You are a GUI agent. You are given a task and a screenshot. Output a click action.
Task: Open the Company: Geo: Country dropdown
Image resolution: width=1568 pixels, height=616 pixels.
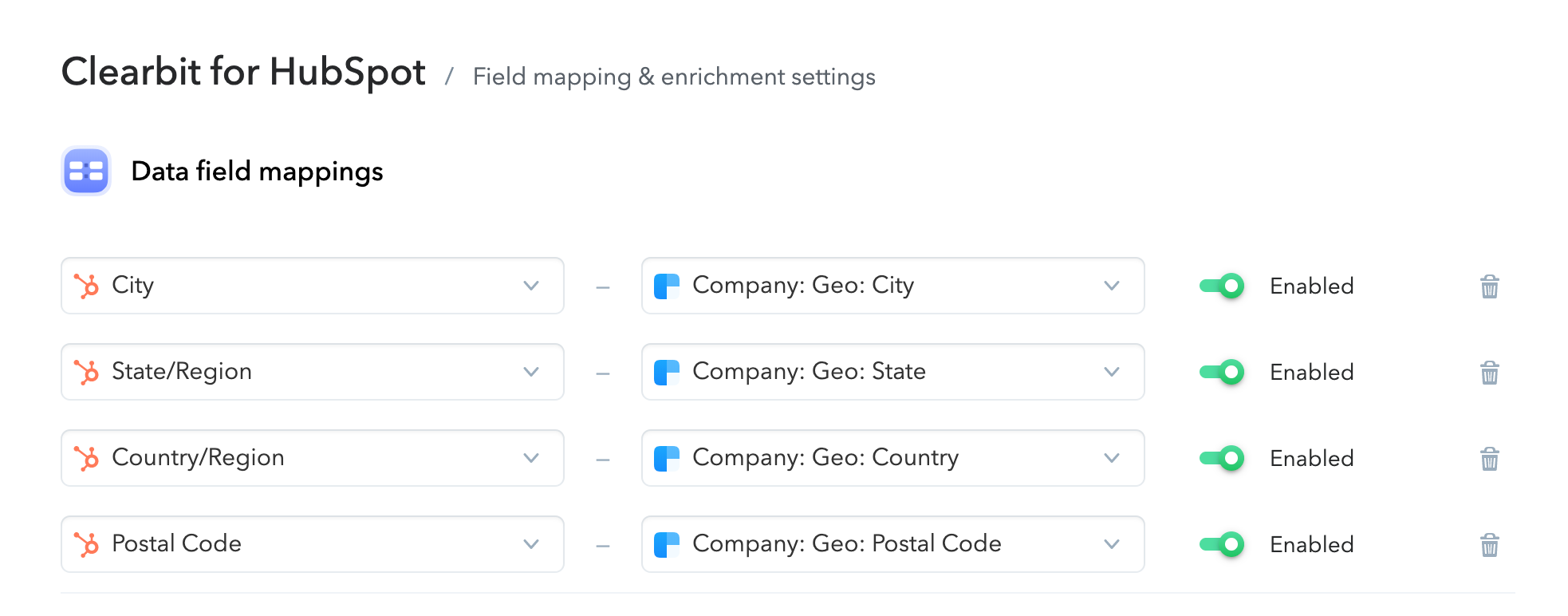point(893,458)
